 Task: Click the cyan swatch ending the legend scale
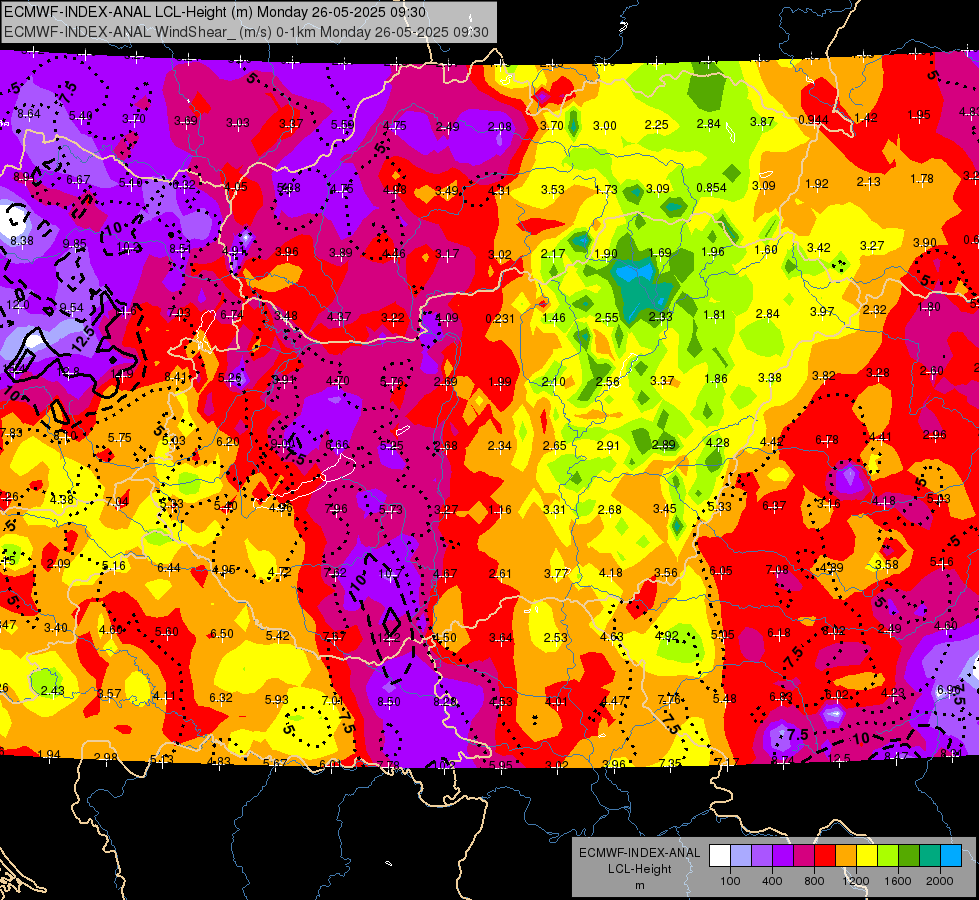pos(952,855)
